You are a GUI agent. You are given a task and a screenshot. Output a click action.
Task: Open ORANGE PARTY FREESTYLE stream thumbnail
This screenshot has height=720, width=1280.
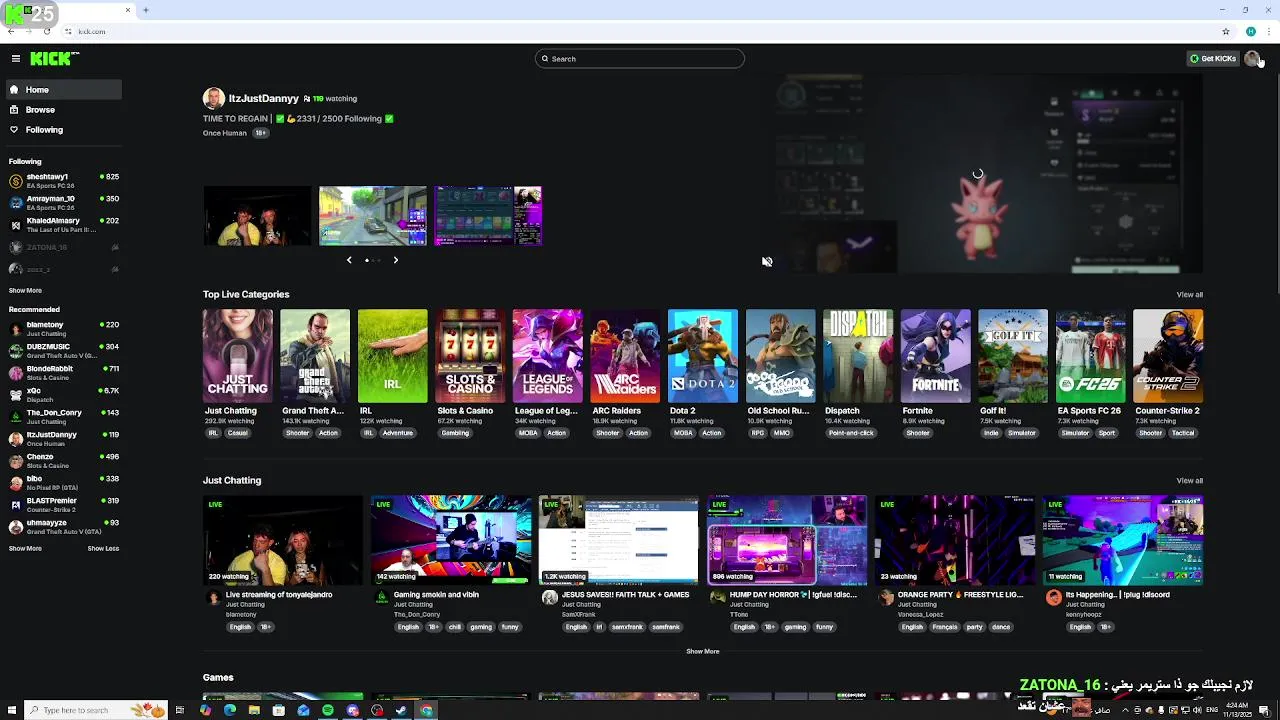[x=955, y=540]
